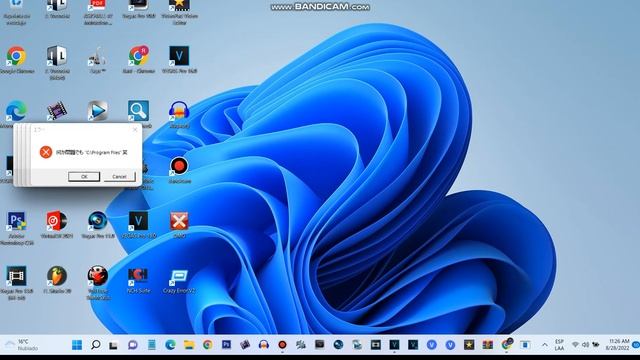Open the Wi-Fi network tray icon
The image size is (640, 360).
(x=576, y=345)
